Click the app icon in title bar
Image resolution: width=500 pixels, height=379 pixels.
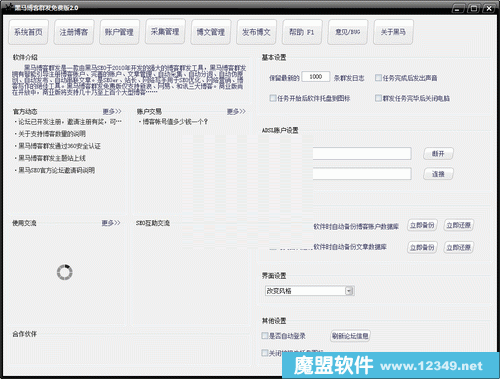8,7
